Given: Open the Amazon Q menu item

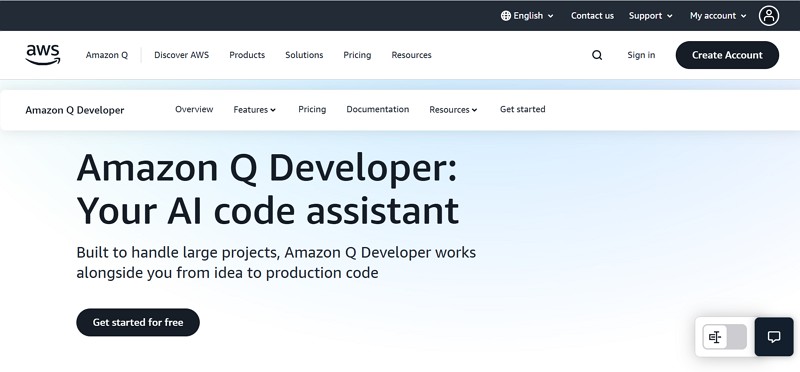Looking at the screenshot, I should (x=107, y=55).
